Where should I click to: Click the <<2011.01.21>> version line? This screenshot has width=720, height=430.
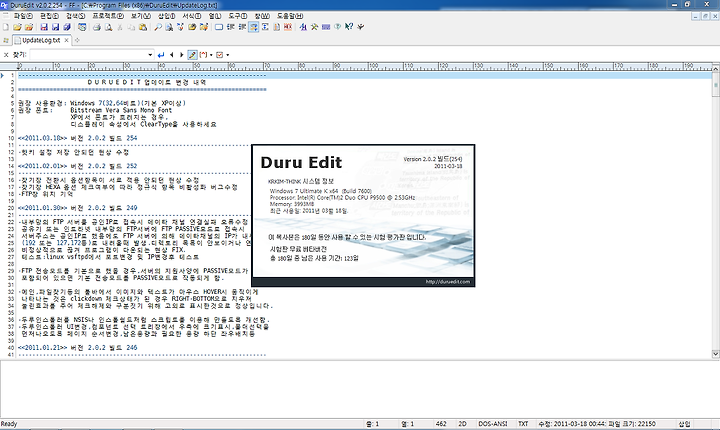tap(78, 348)
